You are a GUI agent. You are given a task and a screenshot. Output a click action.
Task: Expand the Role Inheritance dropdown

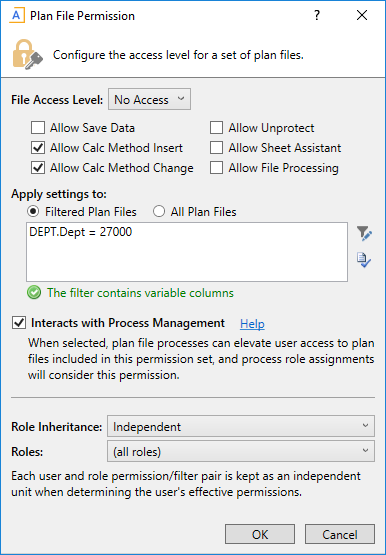pyautogui.click(x=241, y=427)
